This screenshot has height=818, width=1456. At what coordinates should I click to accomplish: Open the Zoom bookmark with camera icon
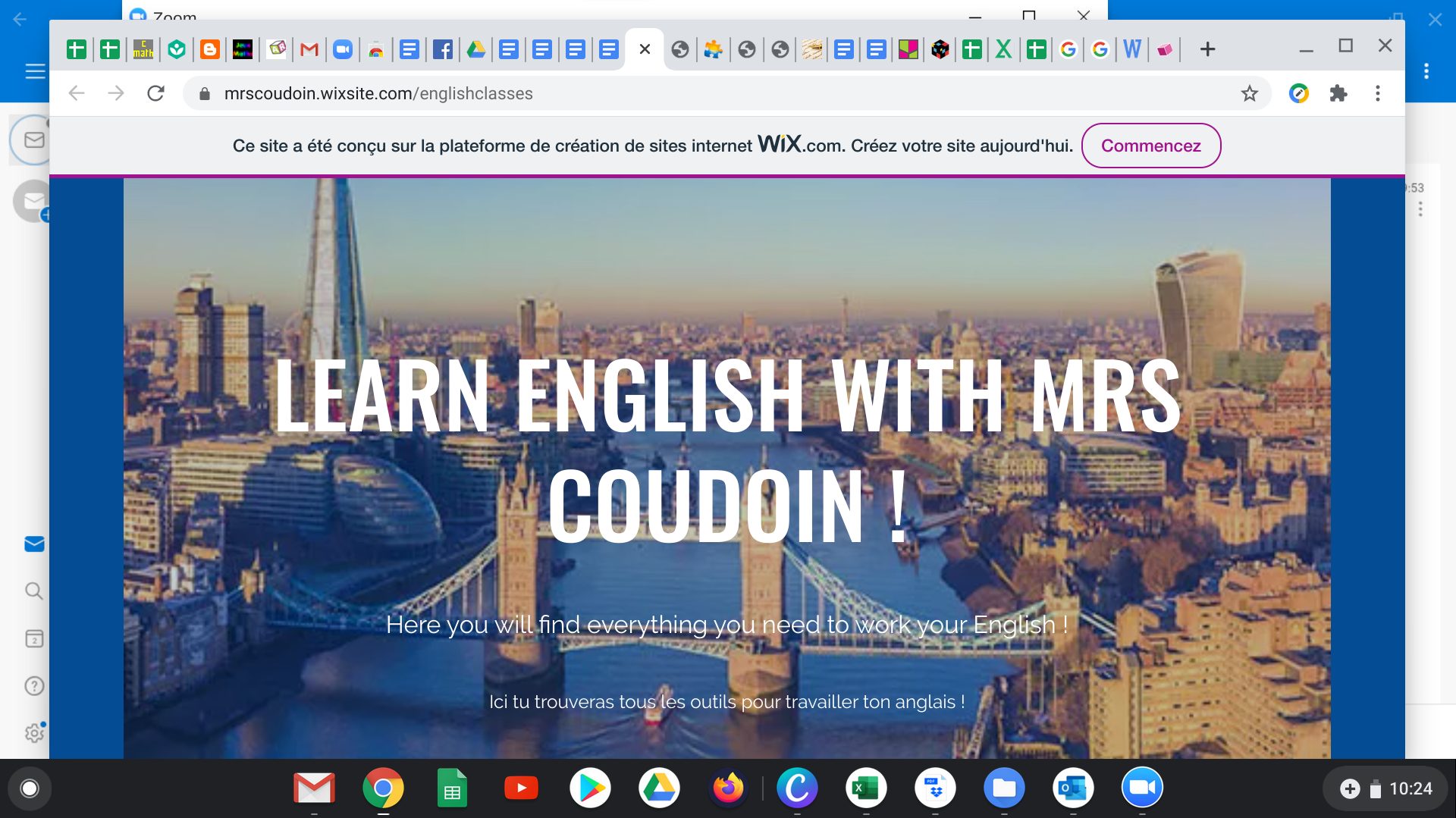point(342,49)
